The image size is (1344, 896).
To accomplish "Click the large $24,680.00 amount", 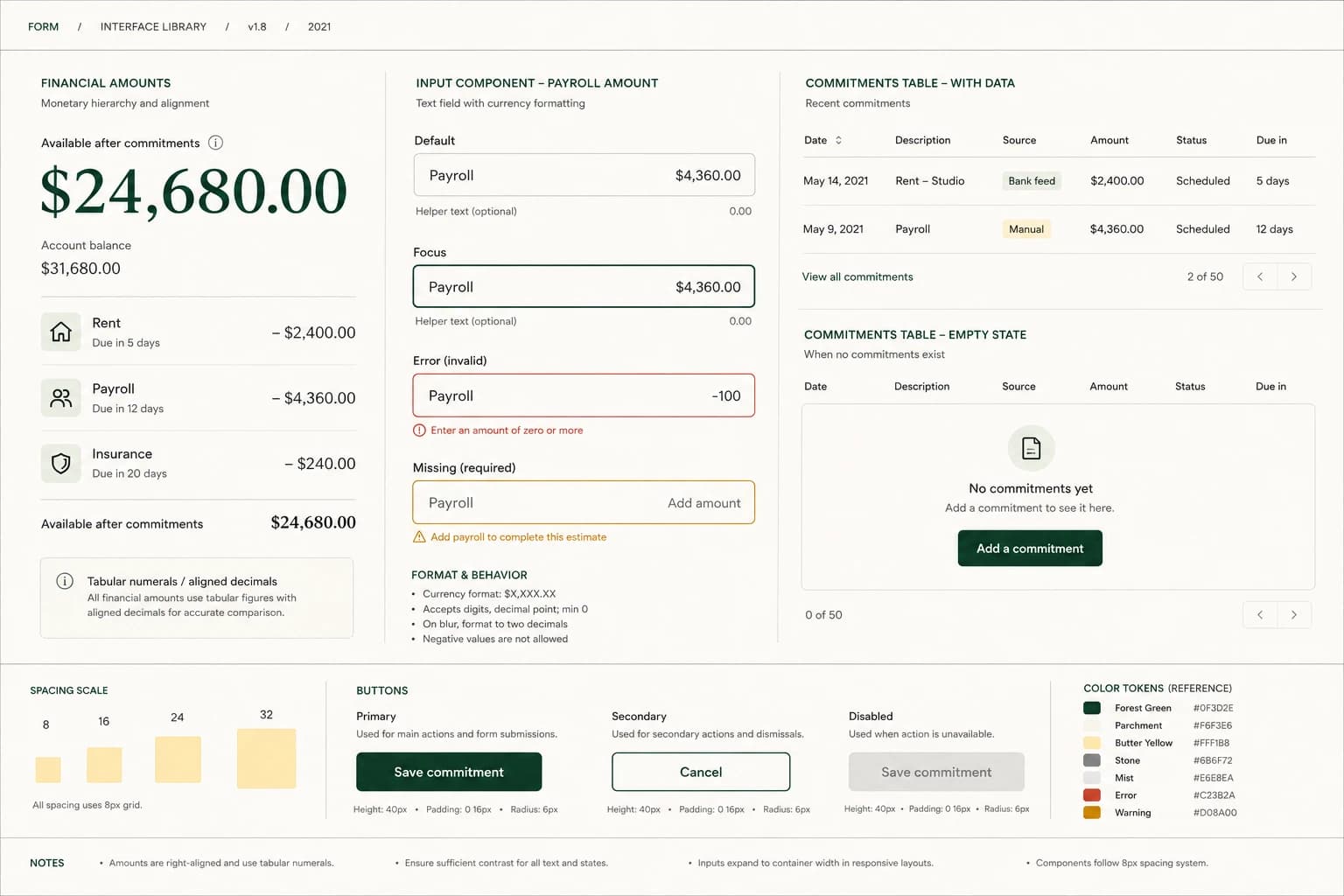I will click(x=194, y=192).
